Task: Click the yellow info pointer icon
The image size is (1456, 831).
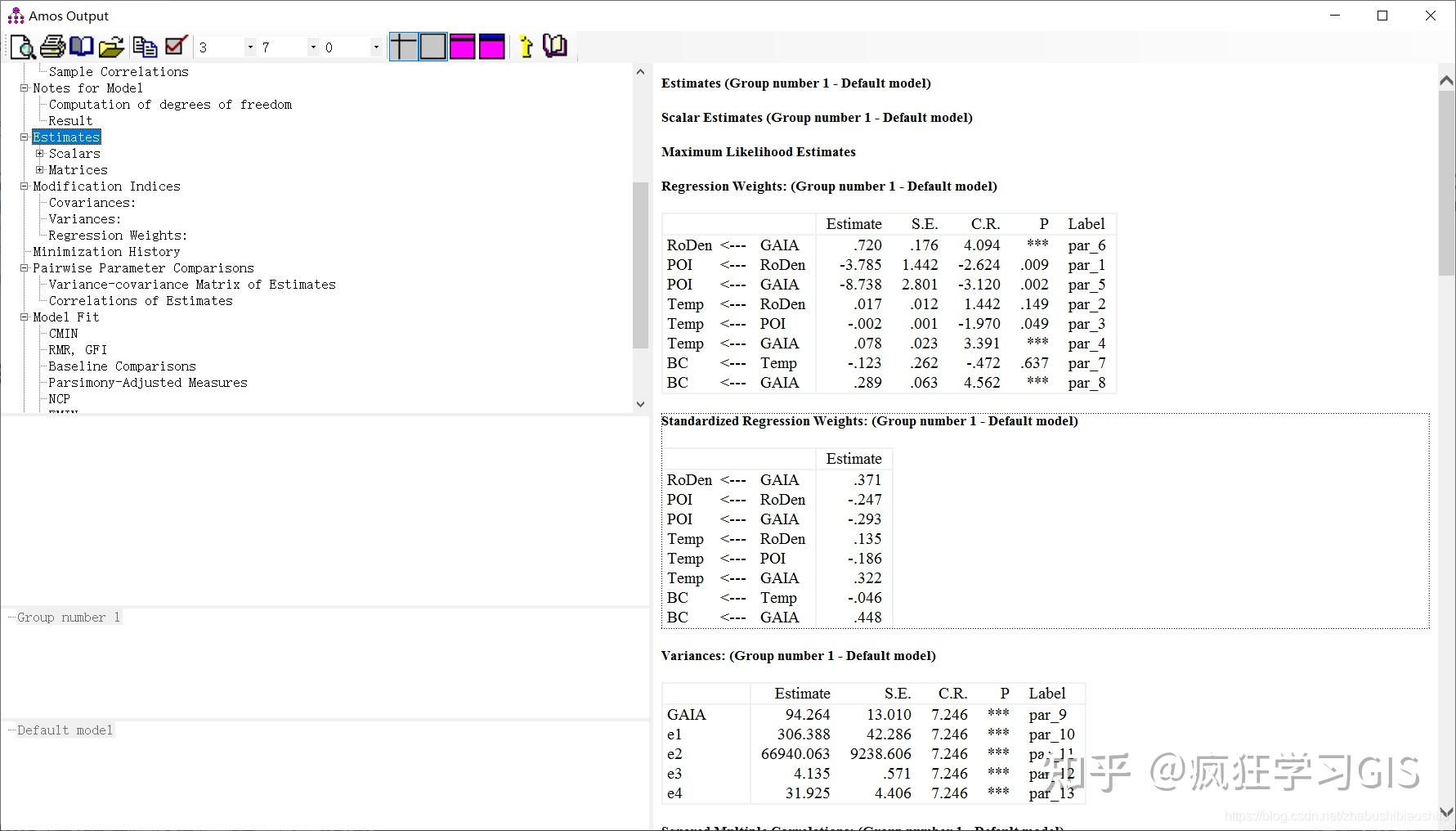Action: tap(526, 47)
